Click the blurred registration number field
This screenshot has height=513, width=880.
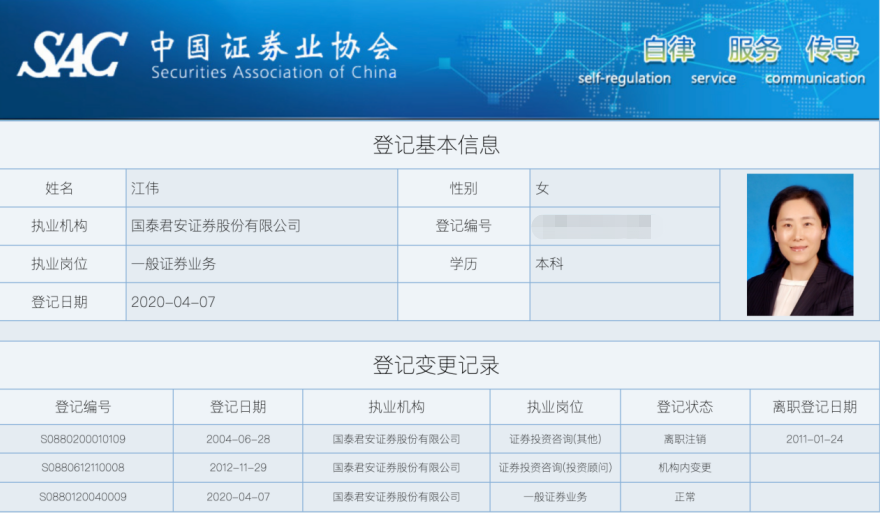coord(593,227)
